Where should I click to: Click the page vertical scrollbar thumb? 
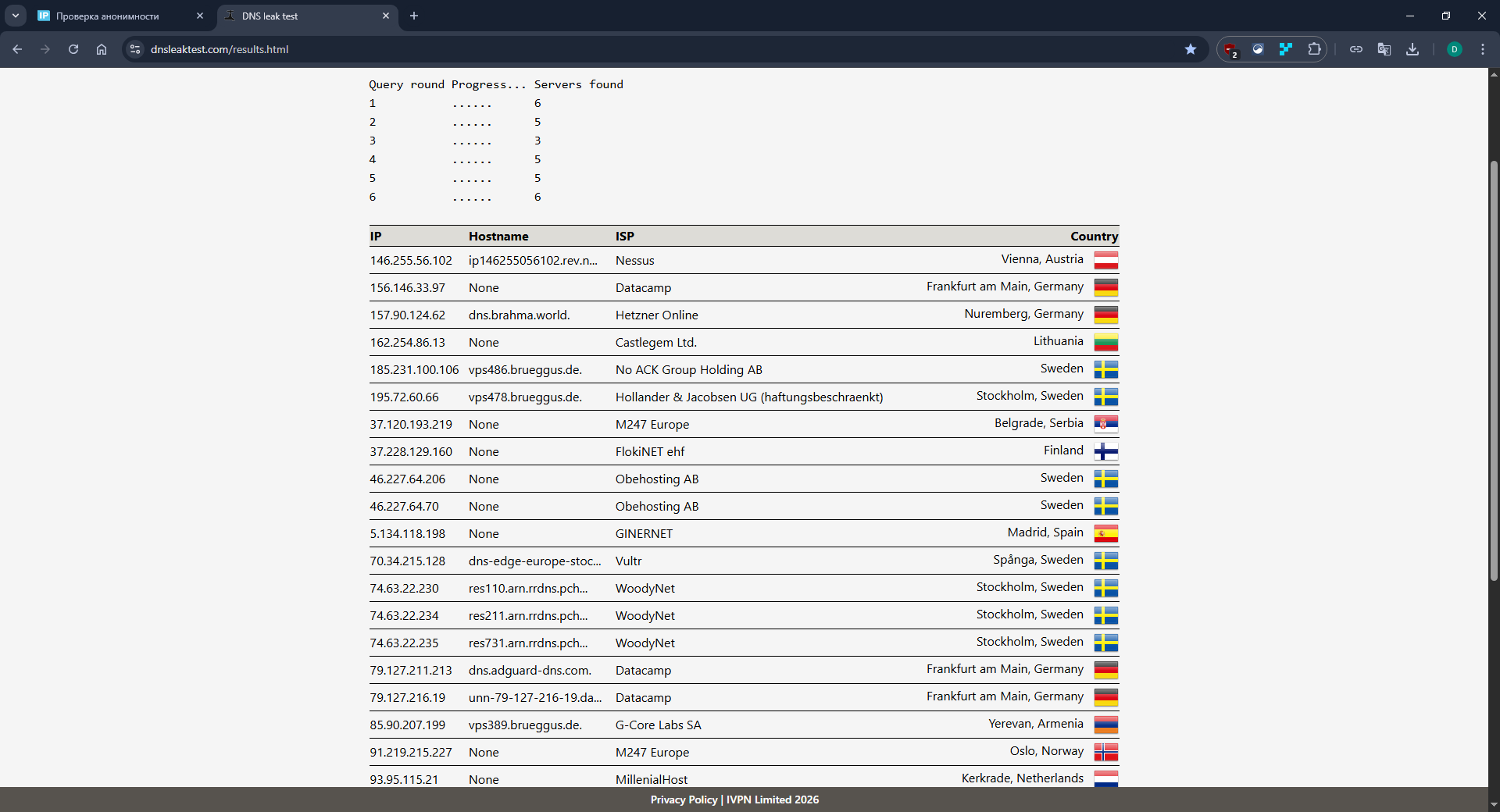1494,371
